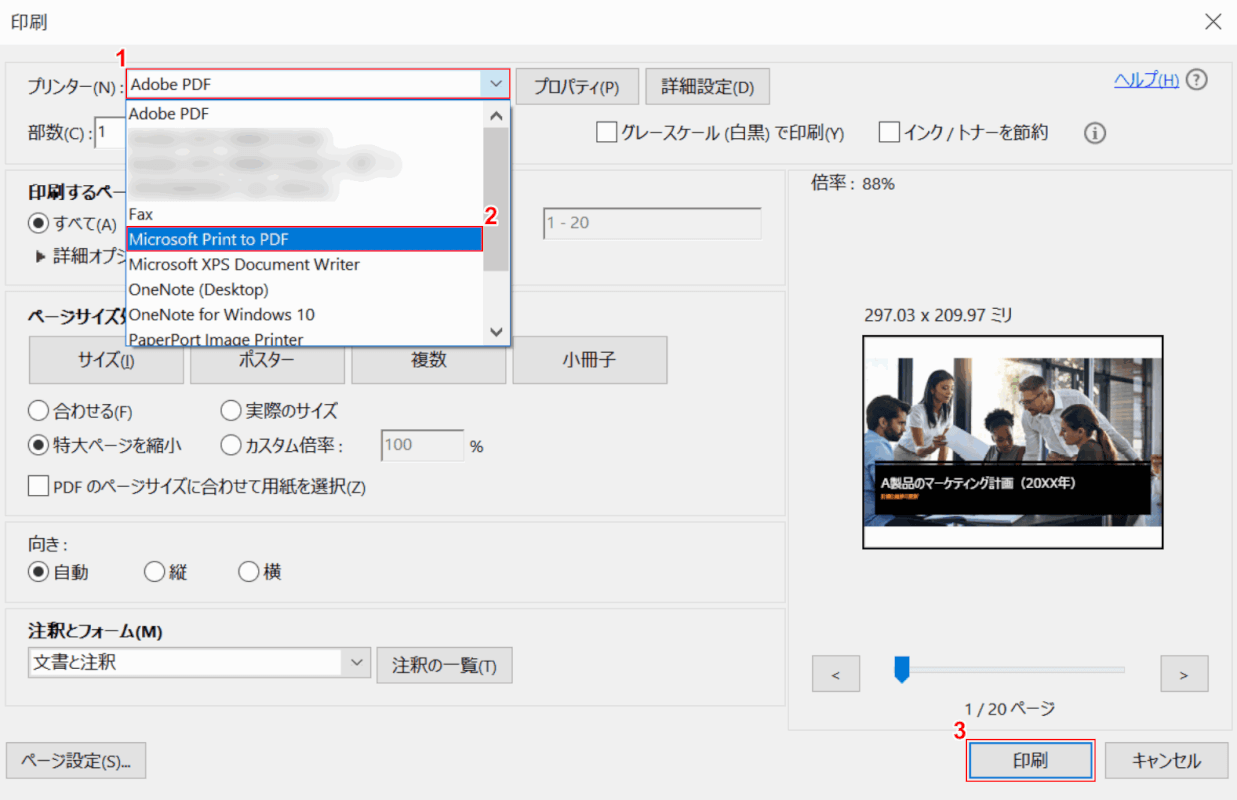The image size is (1237, 800).
Task: Select the 縦 orientation radio button
Action: tap(154, 572)
